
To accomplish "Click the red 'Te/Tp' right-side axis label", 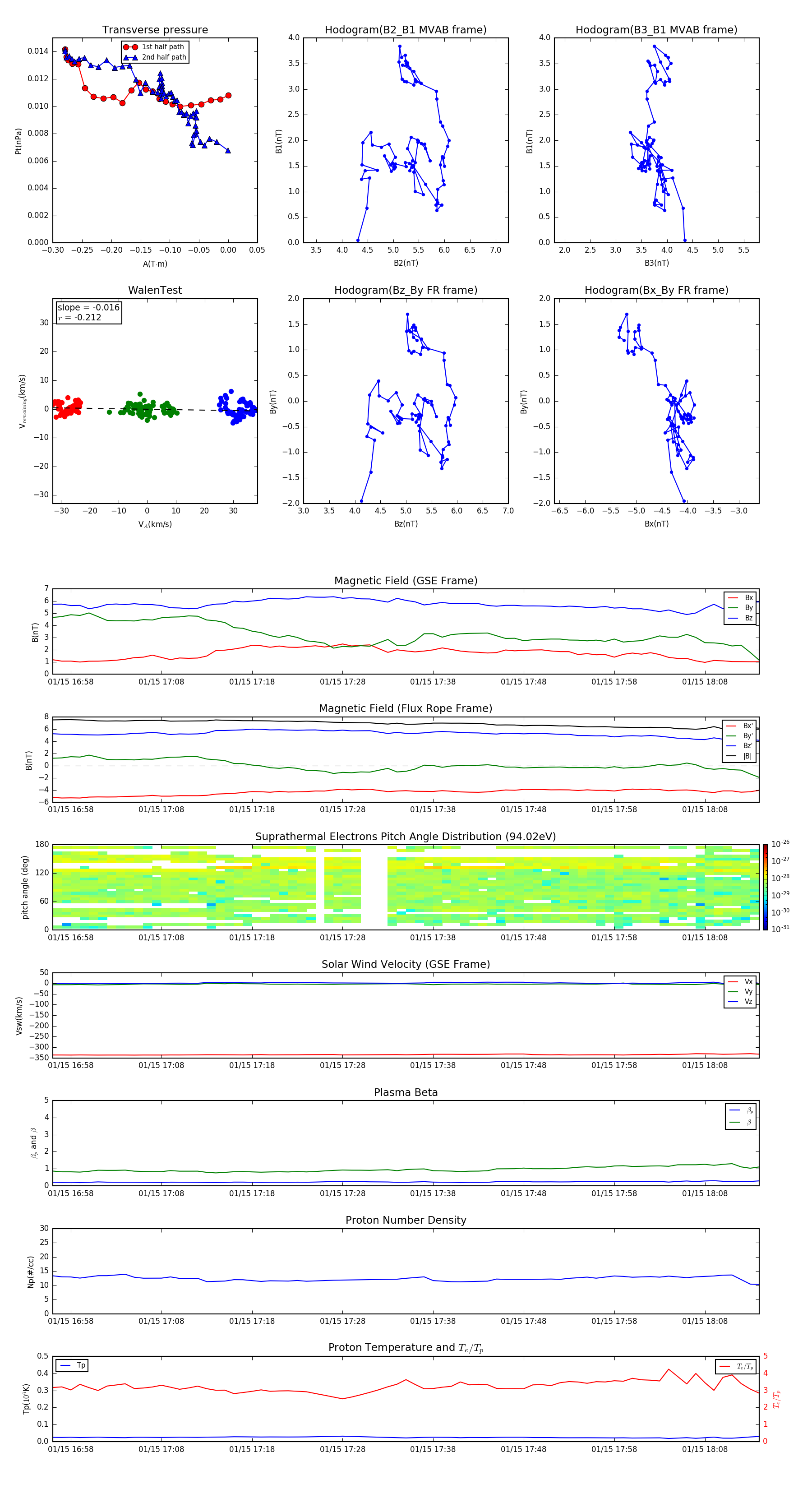I will 777,1399.
